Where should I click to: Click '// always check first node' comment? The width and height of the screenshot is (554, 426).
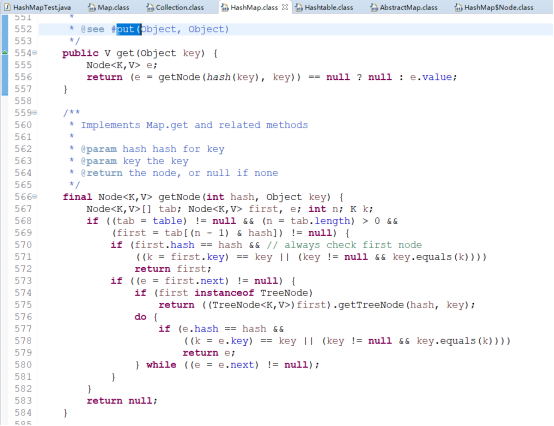(344, 245)
